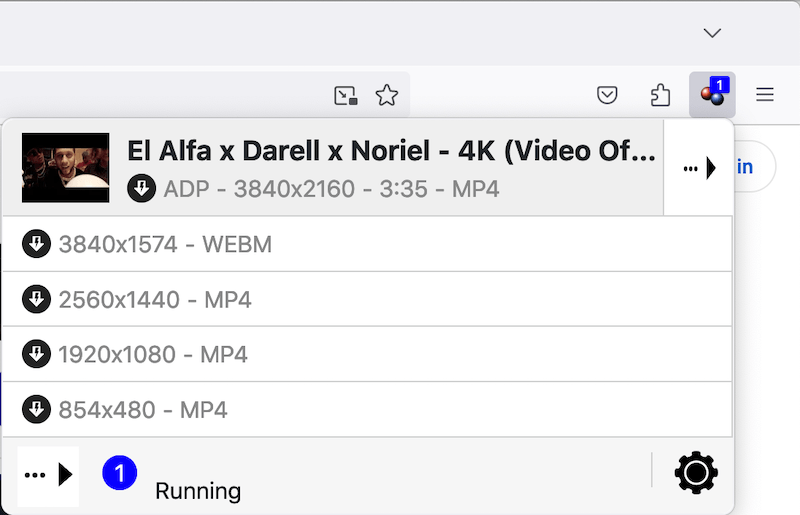Image resolution: width=800 pixels, height=515 pixels.
Task: Click the ADP 3840x2160 3:35 MP4 details
Action: click(x=331, y=188)
